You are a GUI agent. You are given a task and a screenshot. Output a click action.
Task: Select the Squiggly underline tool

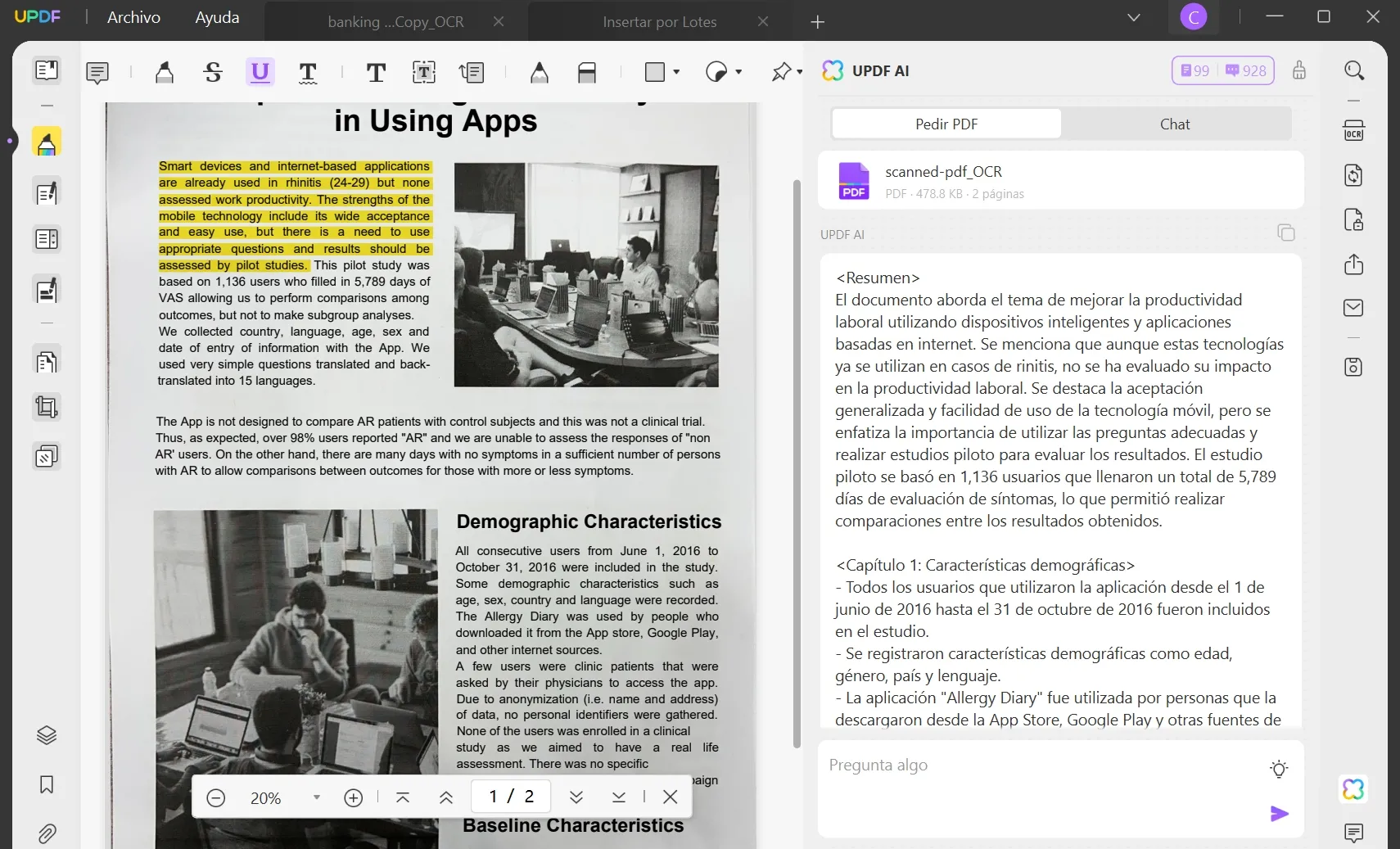tap(308, 73)
